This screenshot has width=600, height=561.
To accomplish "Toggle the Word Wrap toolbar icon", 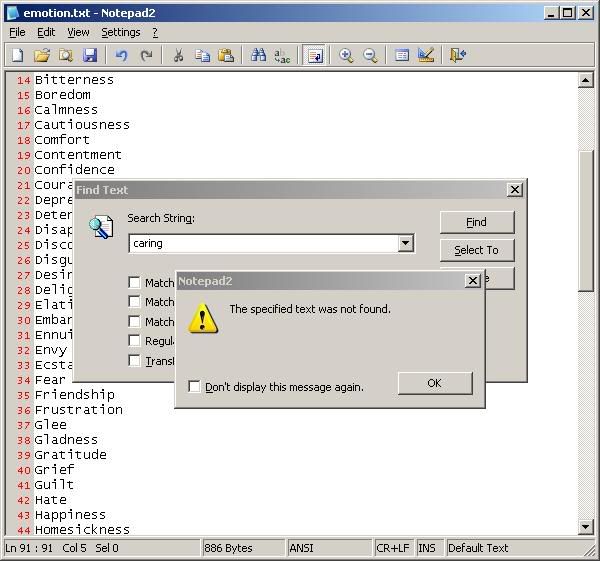I will click(x=315, y=55).
